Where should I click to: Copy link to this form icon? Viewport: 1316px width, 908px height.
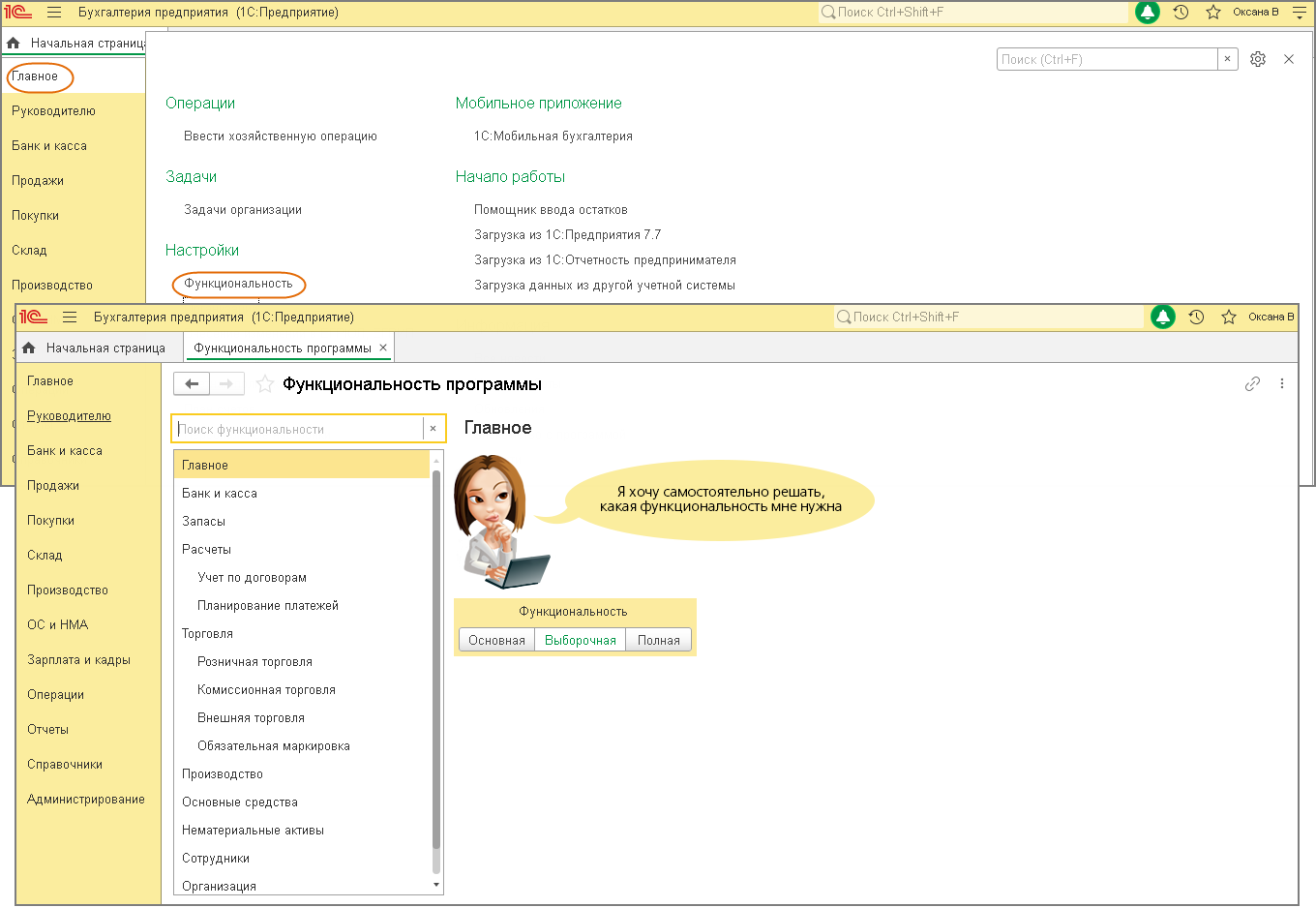click(1252, 384)
